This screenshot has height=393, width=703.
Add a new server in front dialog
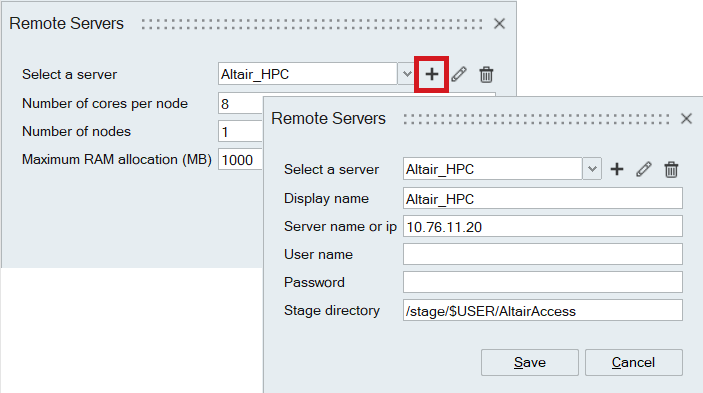(617, 169)
